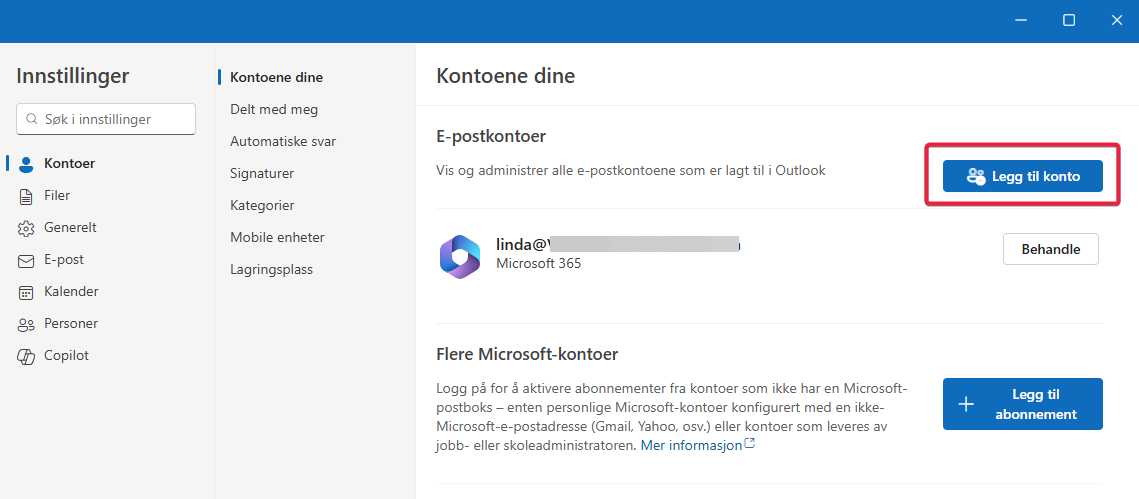Click the Flere Microsoft-kontoer heading
This screenshot has height=499, width=1139.
[x=527, y=355]
